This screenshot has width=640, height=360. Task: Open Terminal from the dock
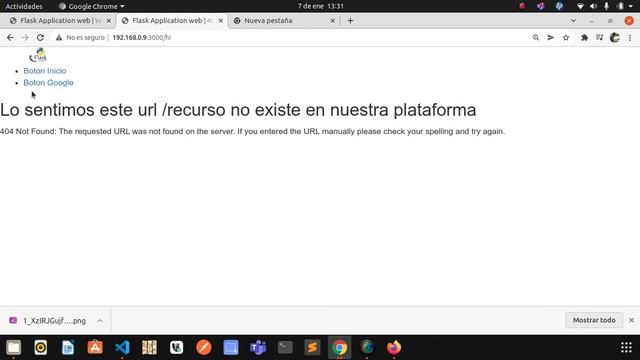point(285,347)
